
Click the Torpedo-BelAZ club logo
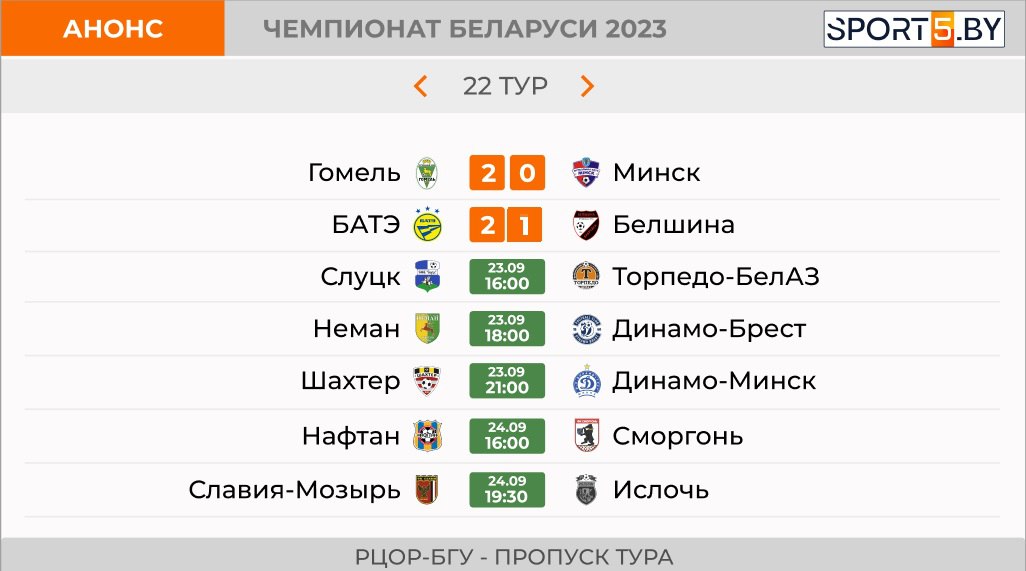[586, 276]
